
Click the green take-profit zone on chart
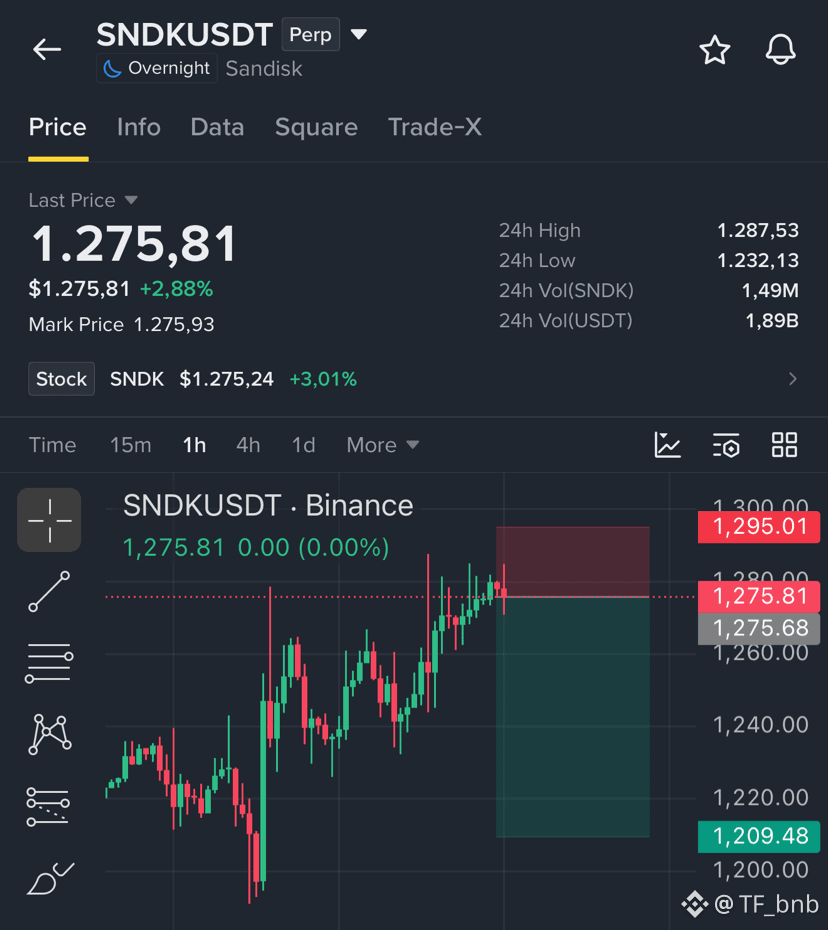point(573,717)
